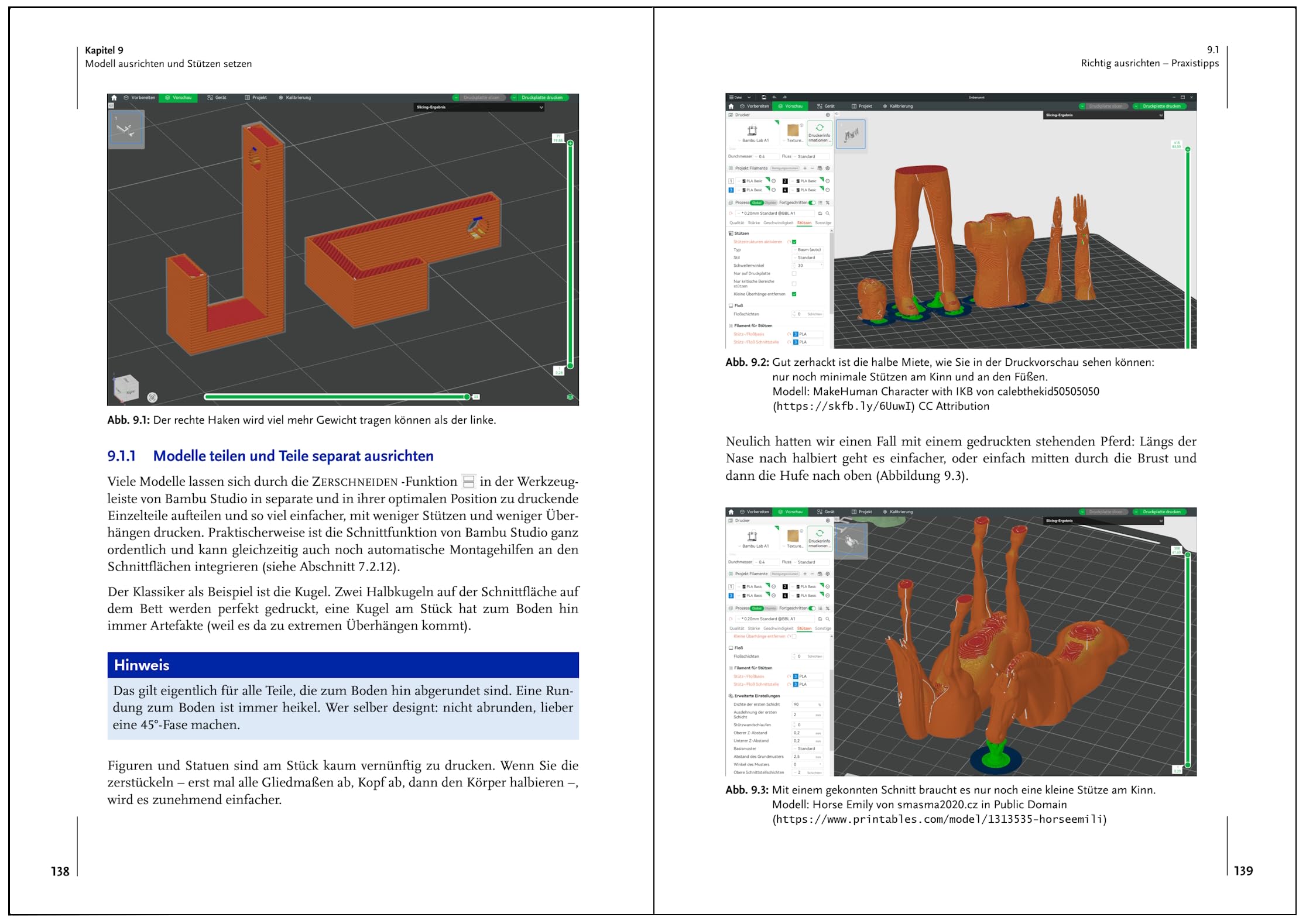The image size is (1306, 924).
Task: Switch to the Vorbereiten tab in Abb. 9.1
Action: point(139,98)
